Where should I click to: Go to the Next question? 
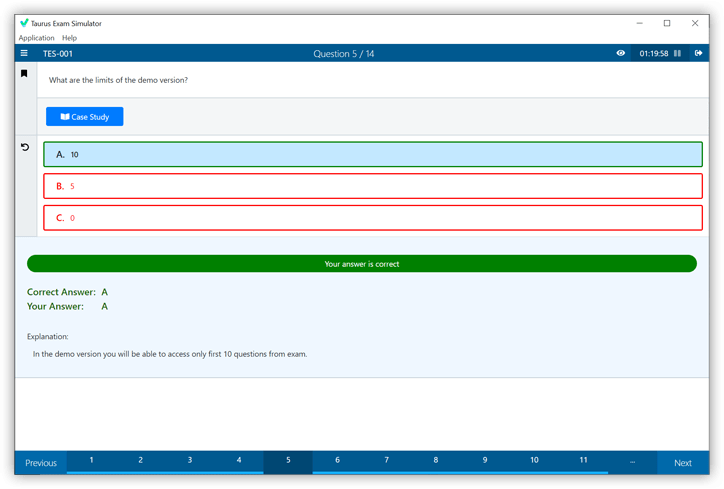(x=683, y=463)
